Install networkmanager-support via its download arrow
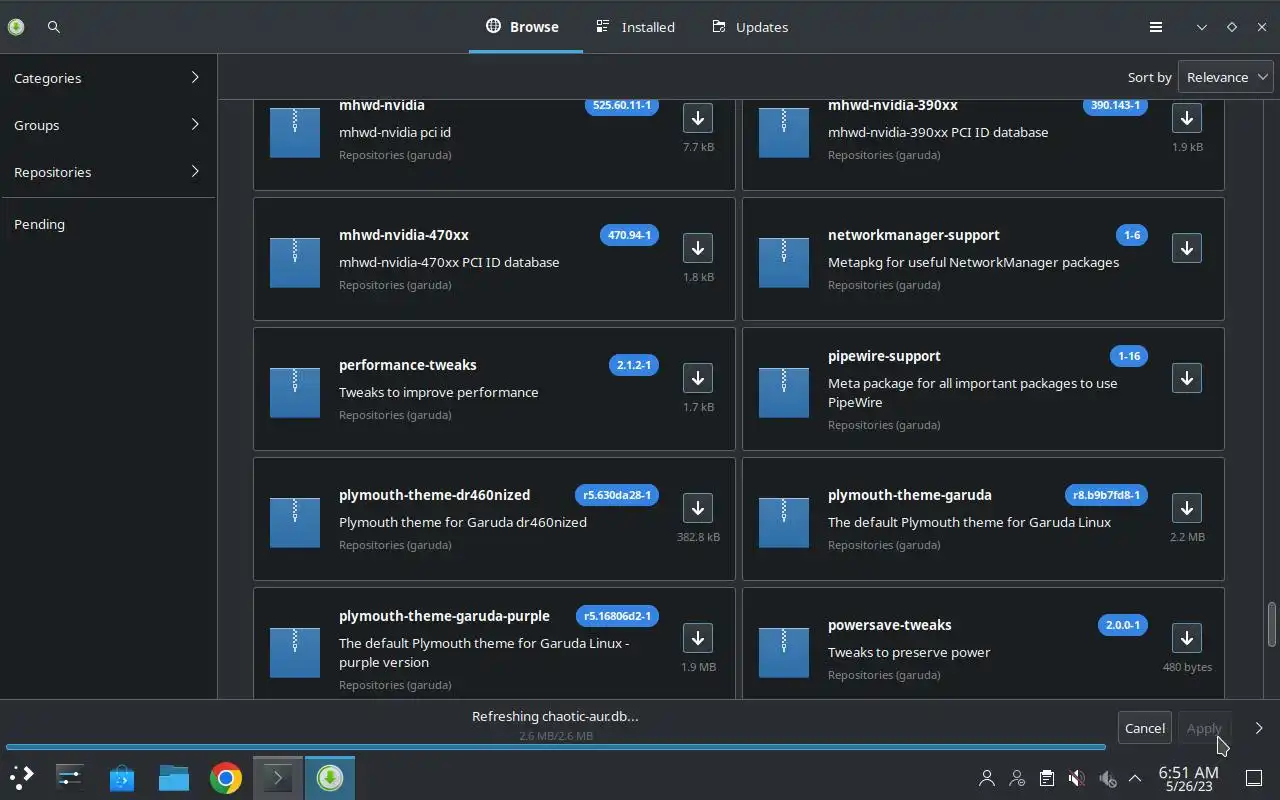The width and height of the screenshot is (1280, 800). pos(1186,248)
